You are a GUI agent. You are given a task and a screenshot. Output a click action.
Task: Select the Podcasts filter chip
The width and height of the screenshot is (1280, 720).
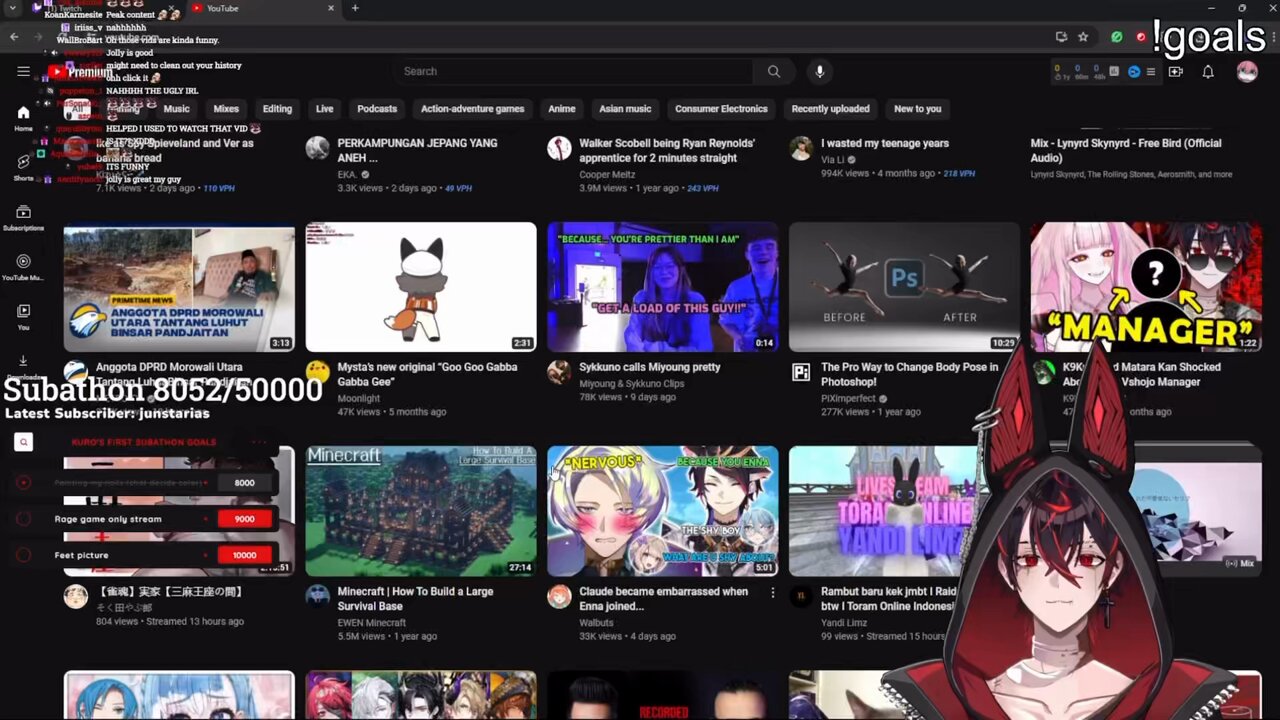click(x=377, y=109)
